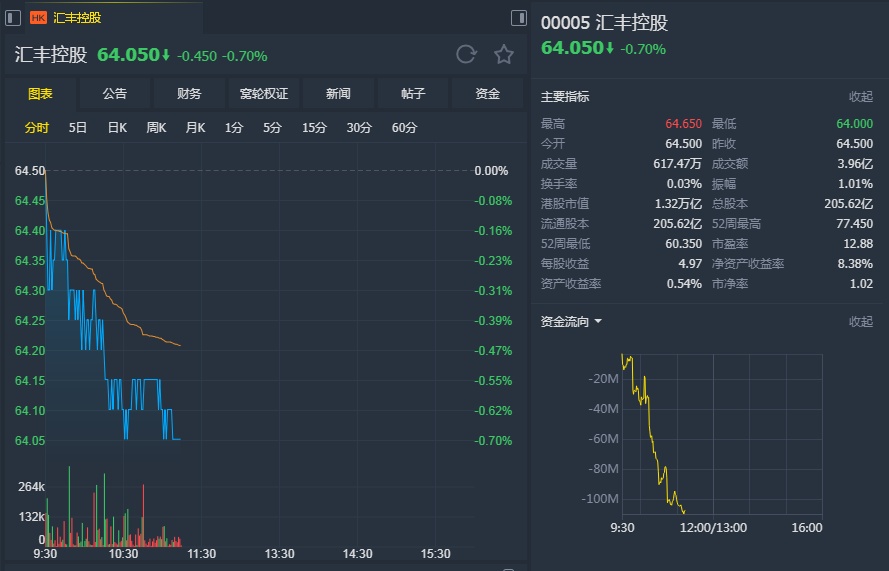Open the 窝轮权证 tab
The width and height of the screenshot is (889, 571).
click(264, 94)
